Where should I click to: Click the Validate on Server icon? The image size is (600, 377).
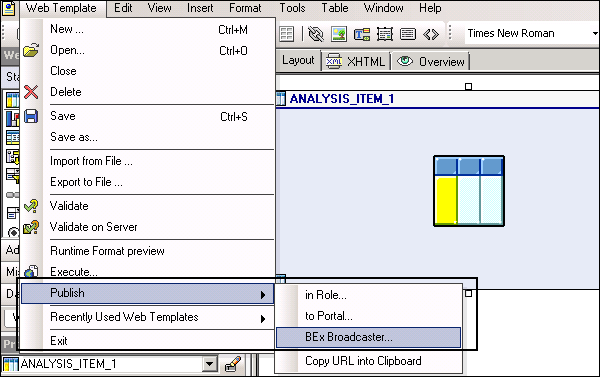pos(31,227)
